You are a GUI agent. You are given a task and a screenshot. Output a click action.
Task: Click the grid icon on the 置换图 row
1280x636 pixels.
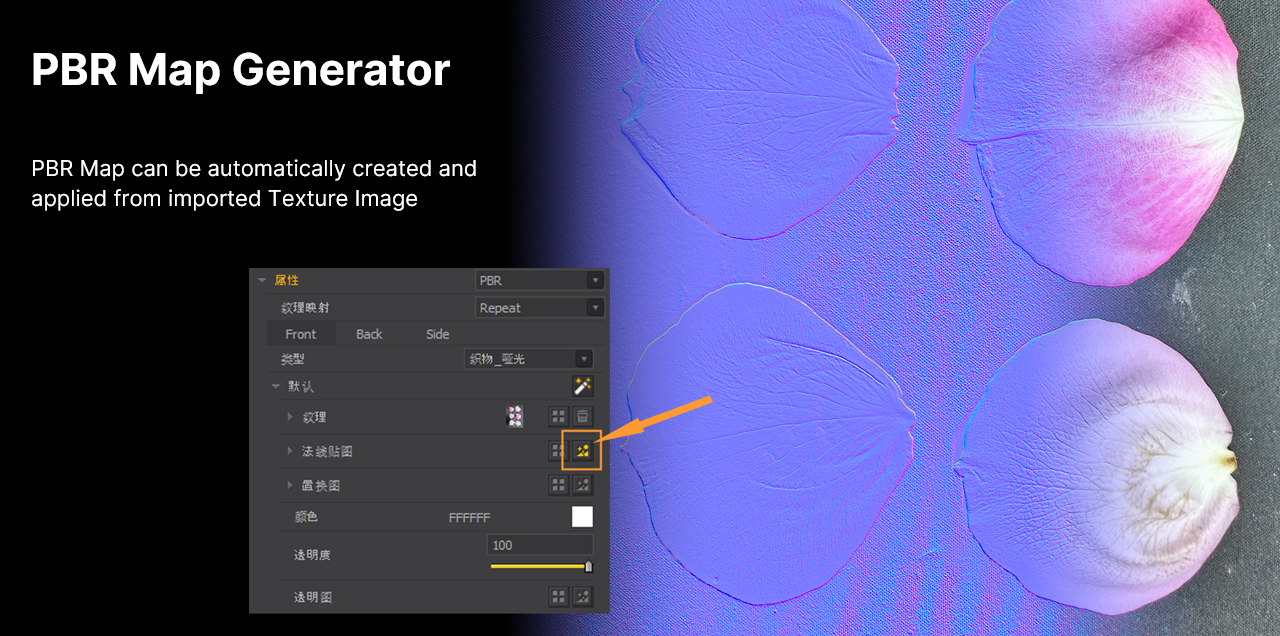click(558, 485)
